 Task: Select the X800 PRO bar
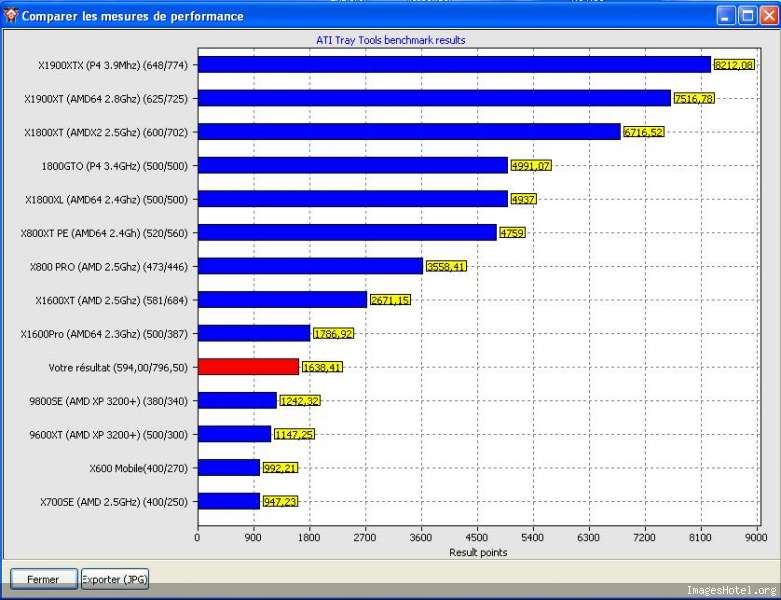click(310, 266)
